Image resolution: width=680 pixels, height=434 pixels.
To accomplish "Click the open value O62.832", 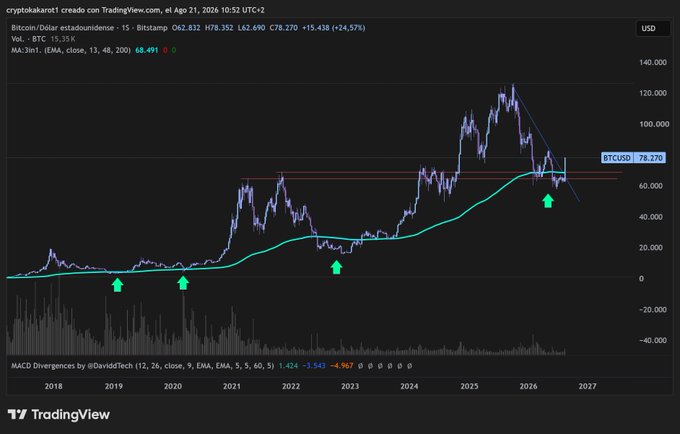I will point(186,28).
